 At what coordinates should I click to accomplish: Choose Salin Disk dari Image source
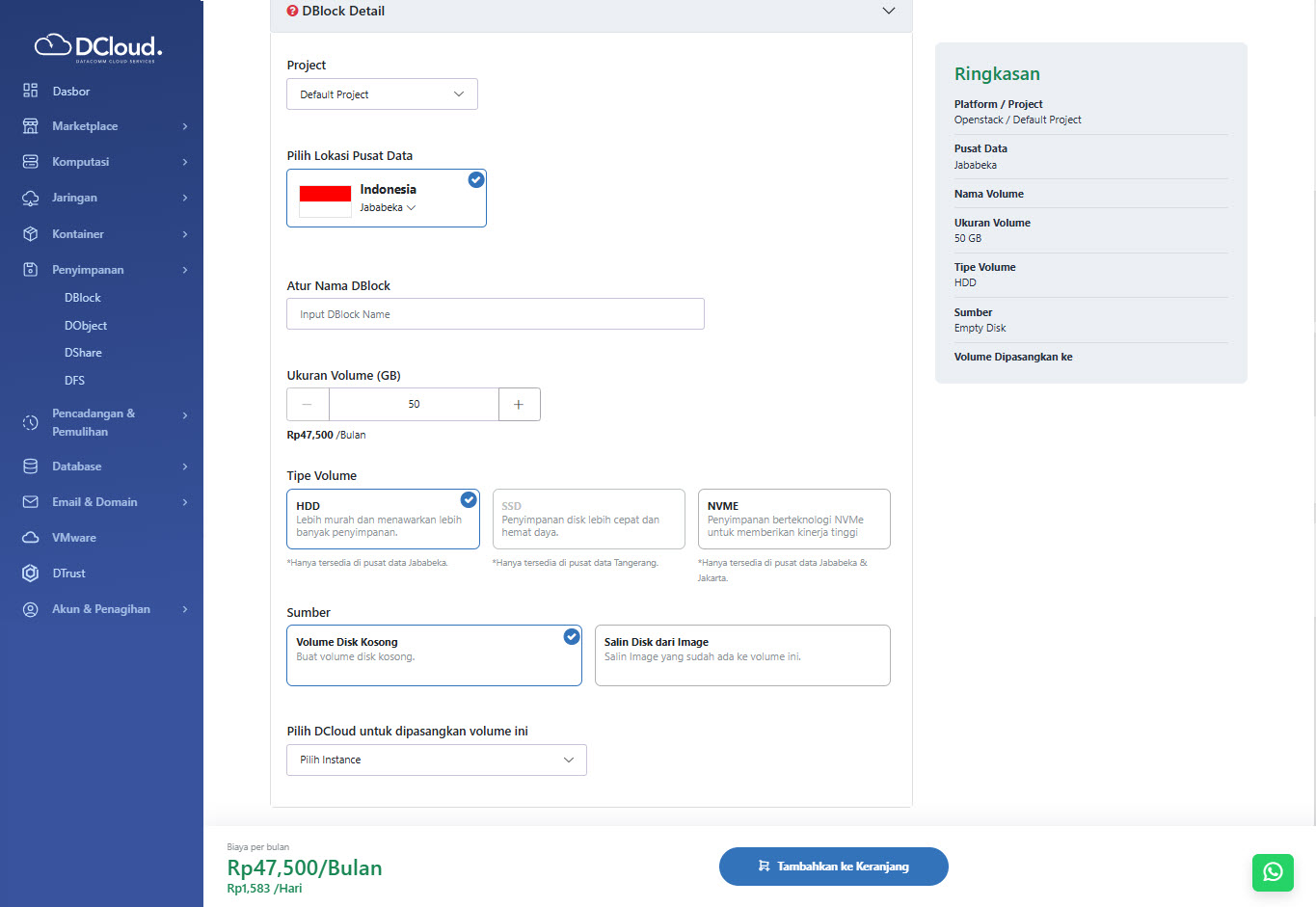coord(741,655)
